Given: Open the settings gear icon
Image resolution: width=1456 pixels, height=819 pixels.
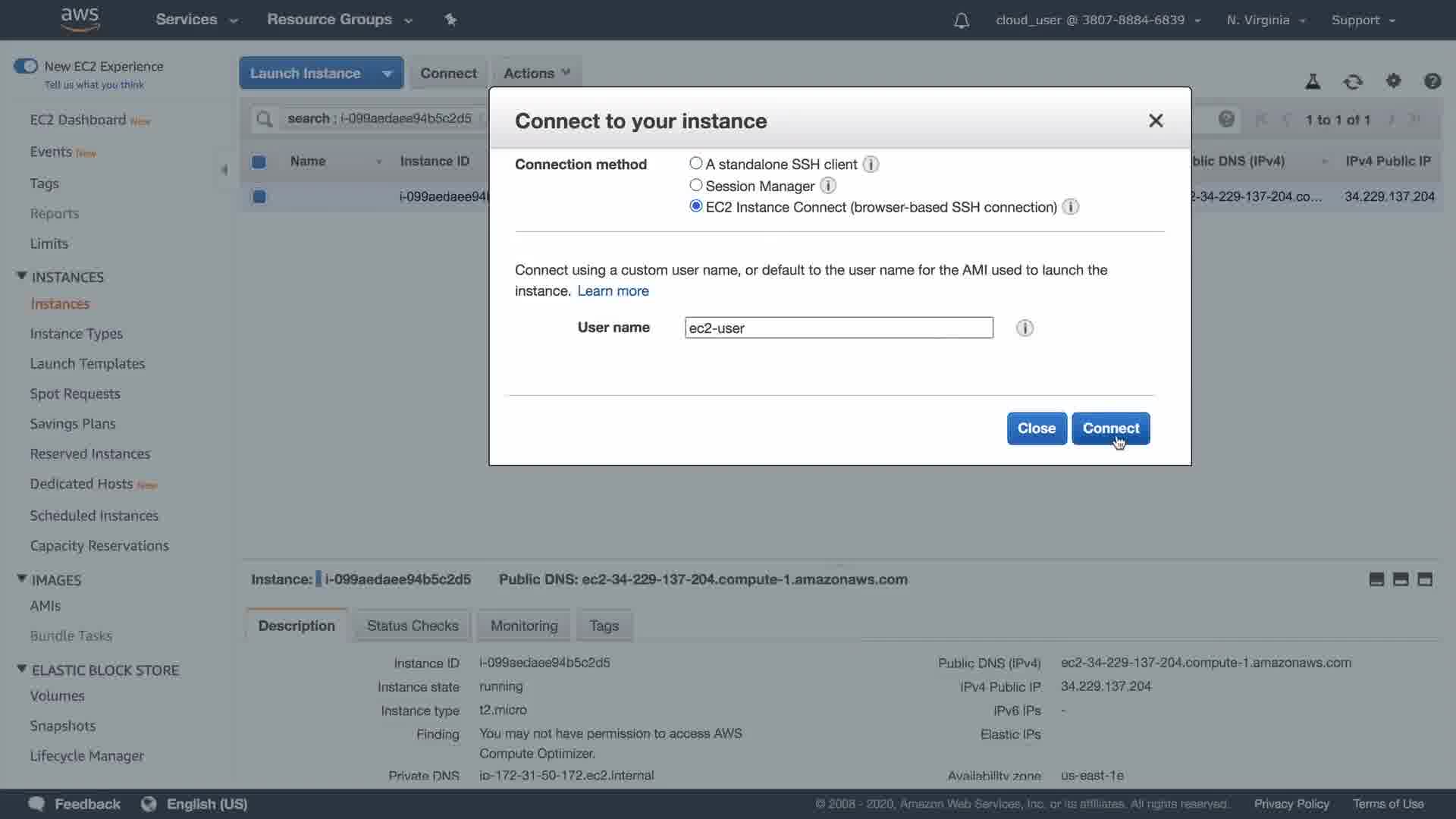Looking at the screenshot, I should pyautogui.click(x=1393, y=80).
